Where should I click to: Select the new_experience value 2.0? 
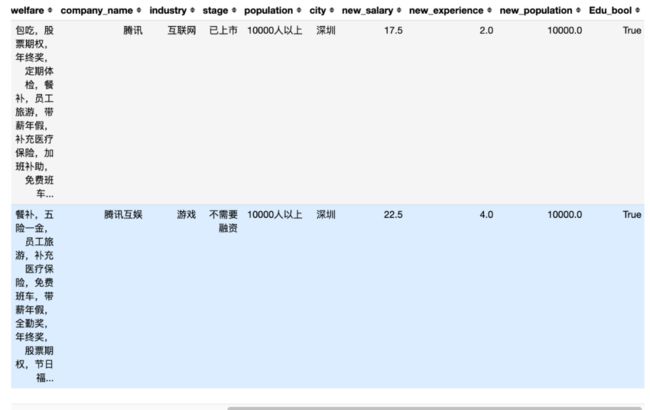click(486, 30)
